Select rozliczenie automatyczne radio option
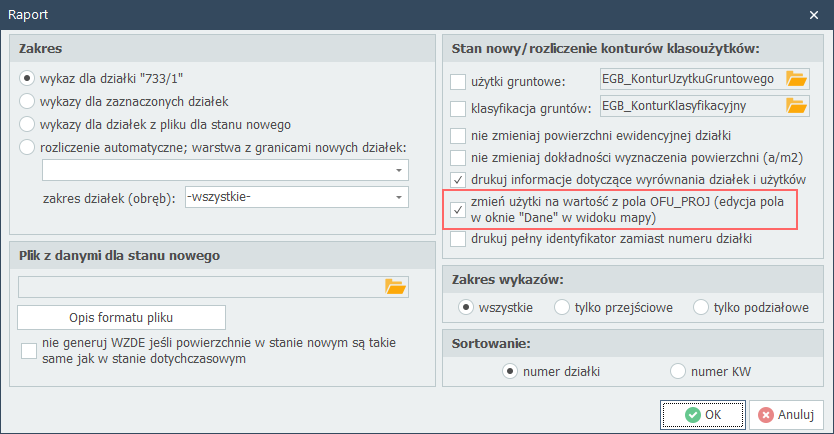The image size is (834, 434). 27,148
